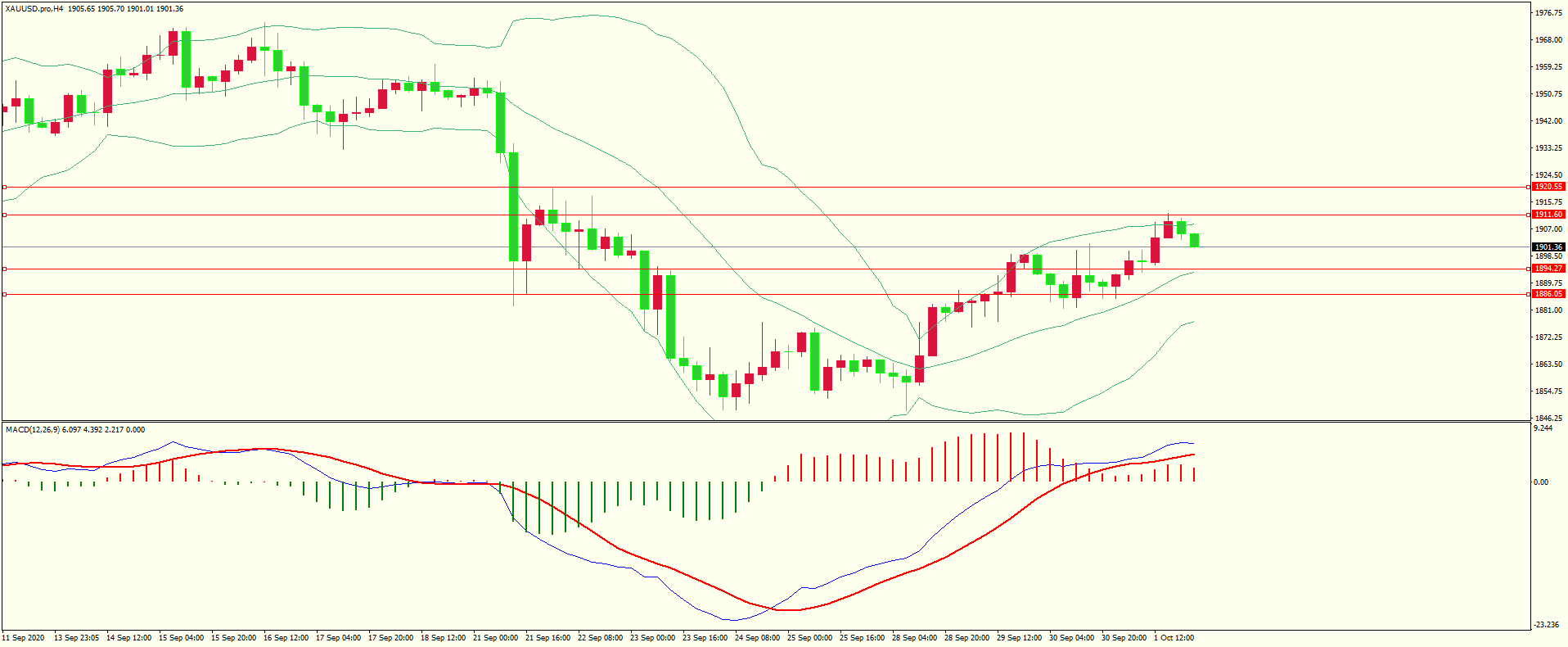This screenshot has height=647, width=1568.
Task: Select left-end handle of the 1894.27 line
Action: point(4,269)
